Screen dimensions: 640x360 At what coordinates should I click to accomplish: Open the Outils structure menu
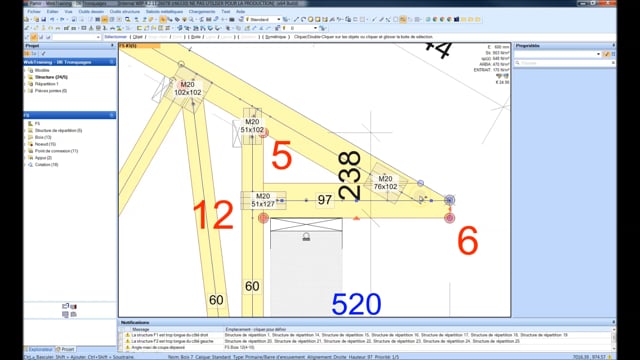click(x=124, y=12)
